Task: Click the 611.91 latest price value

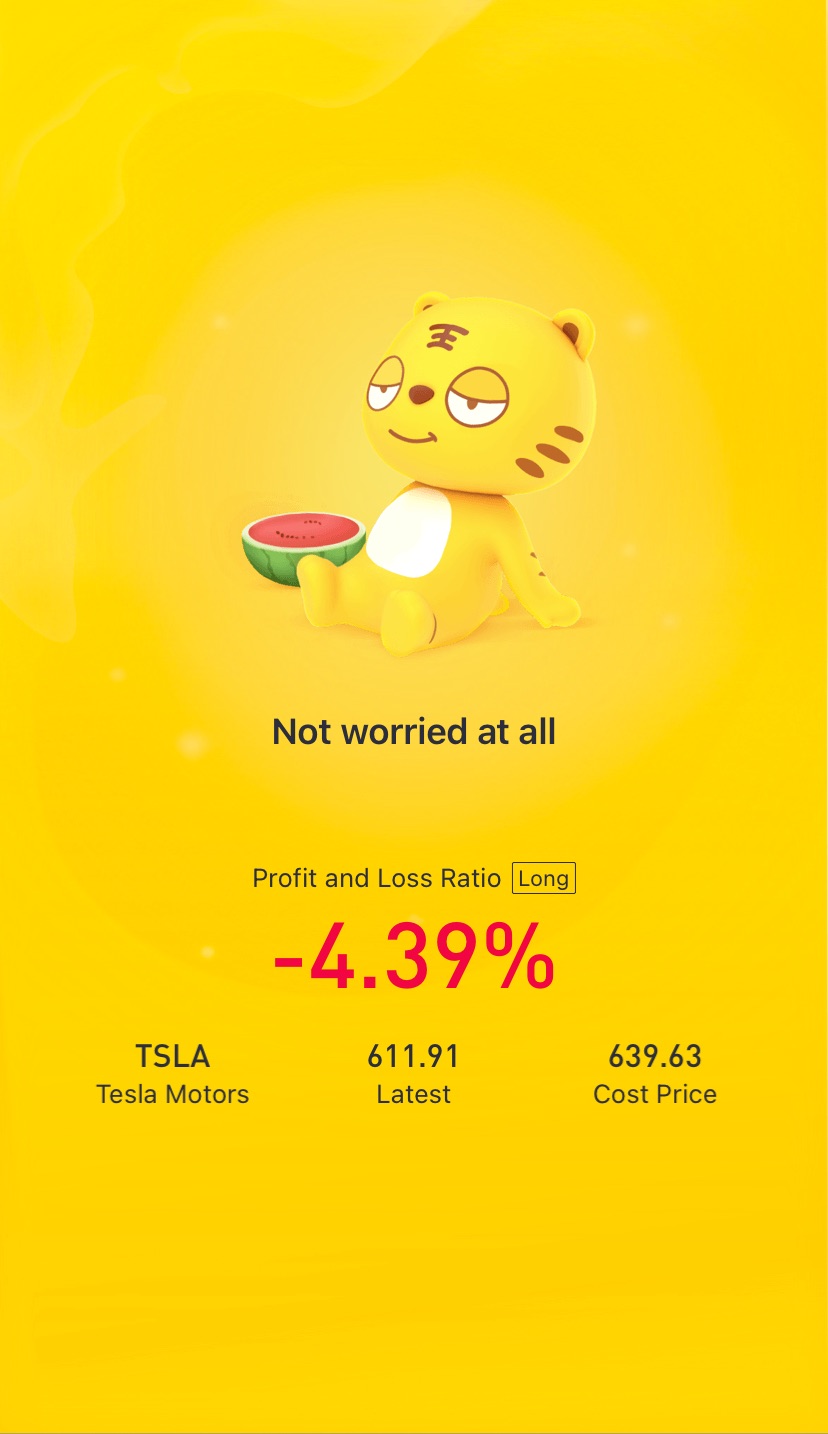Action: [x=413, y=1056]
